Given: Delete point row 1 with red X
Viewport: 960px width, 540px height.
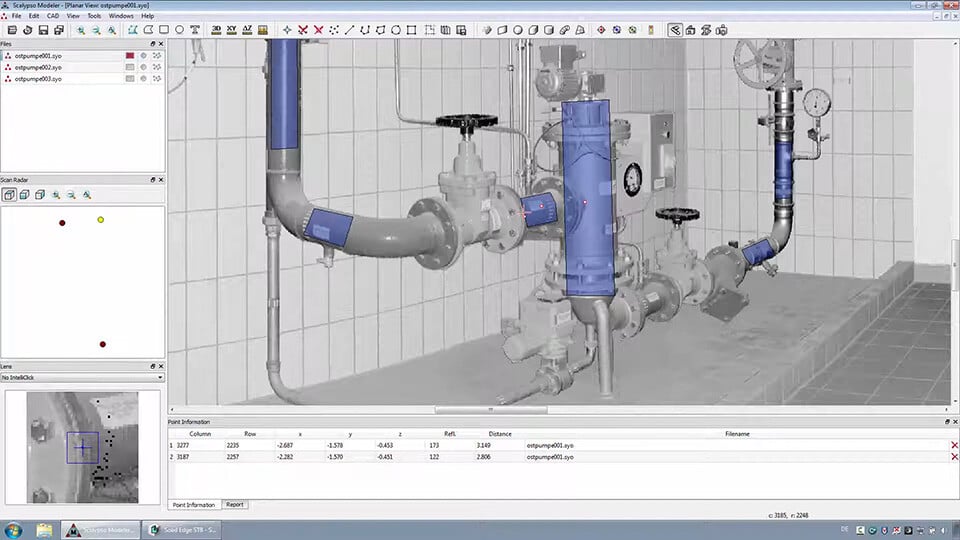Looking at the screenshot, I should [954, 445].
